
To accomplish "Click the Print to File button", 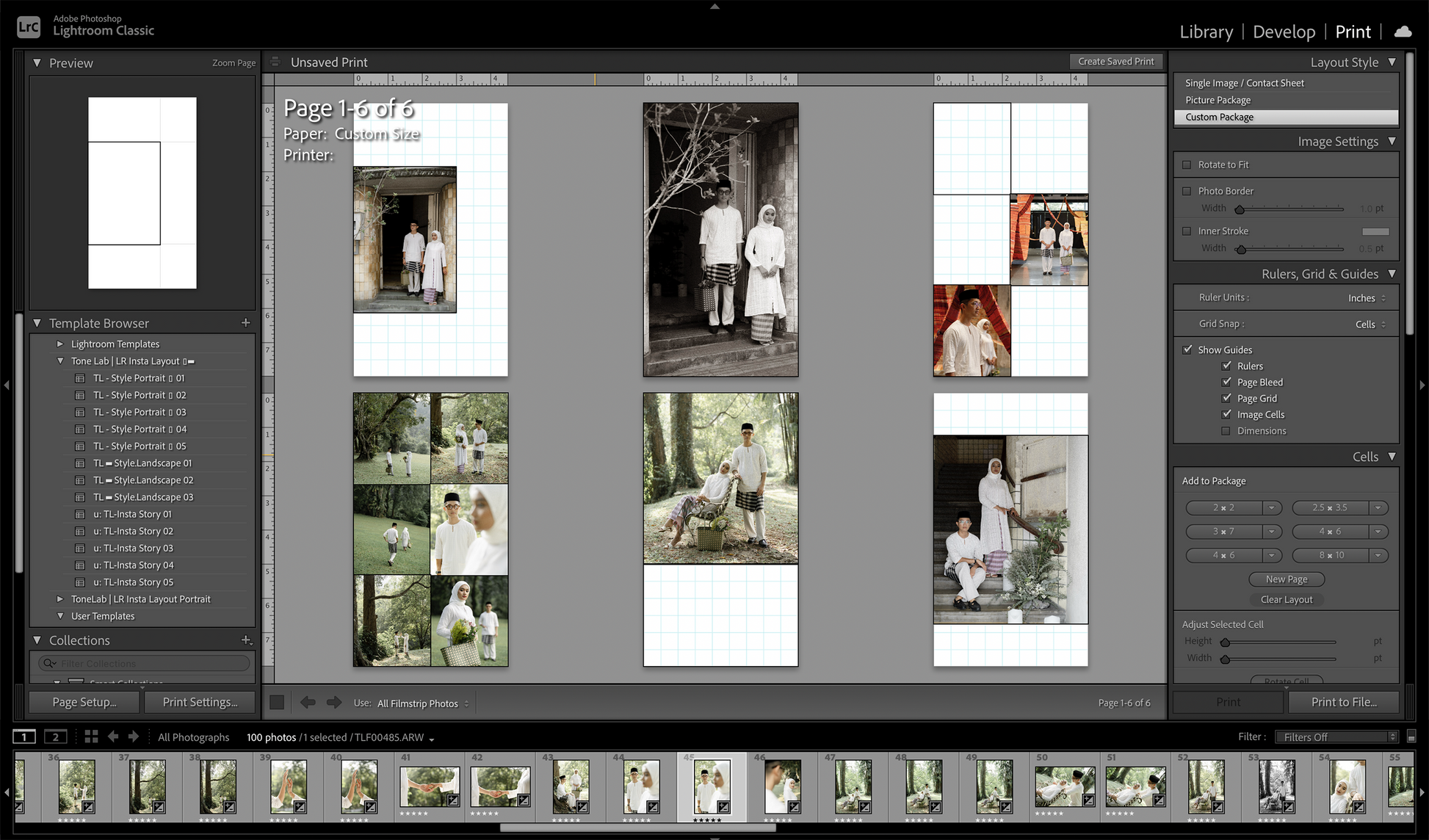I will tap(1343, 702).
